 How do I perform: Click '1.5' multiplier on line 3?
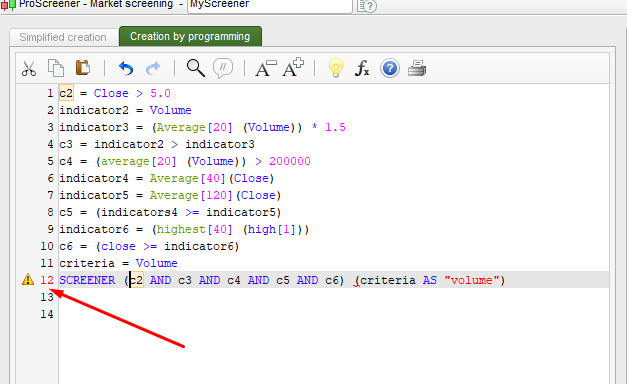(335, 127)
